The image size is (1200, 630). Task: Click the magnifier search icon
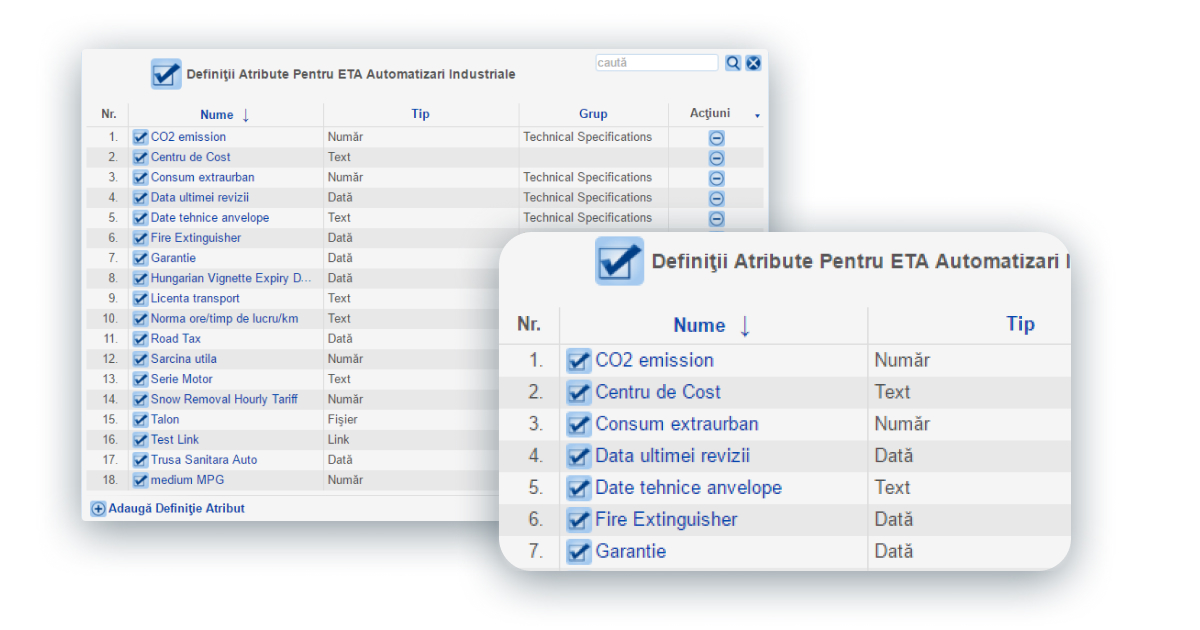[733, 63]
